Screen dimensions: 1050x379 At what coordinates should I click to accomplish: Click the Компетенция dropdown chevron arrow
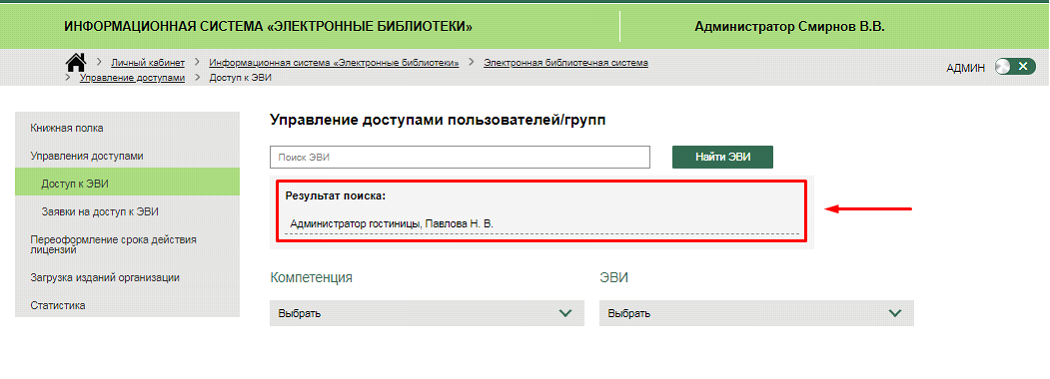[x=566, y=313]
